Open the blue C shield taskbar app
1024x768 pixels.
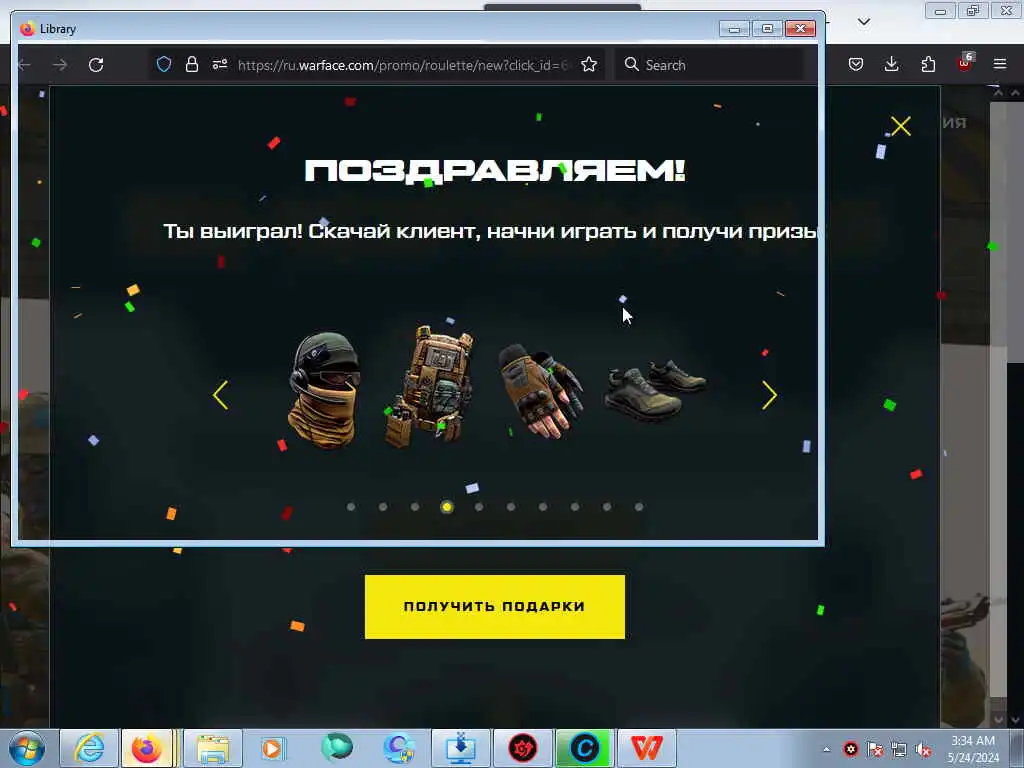(x=398, y=748)
